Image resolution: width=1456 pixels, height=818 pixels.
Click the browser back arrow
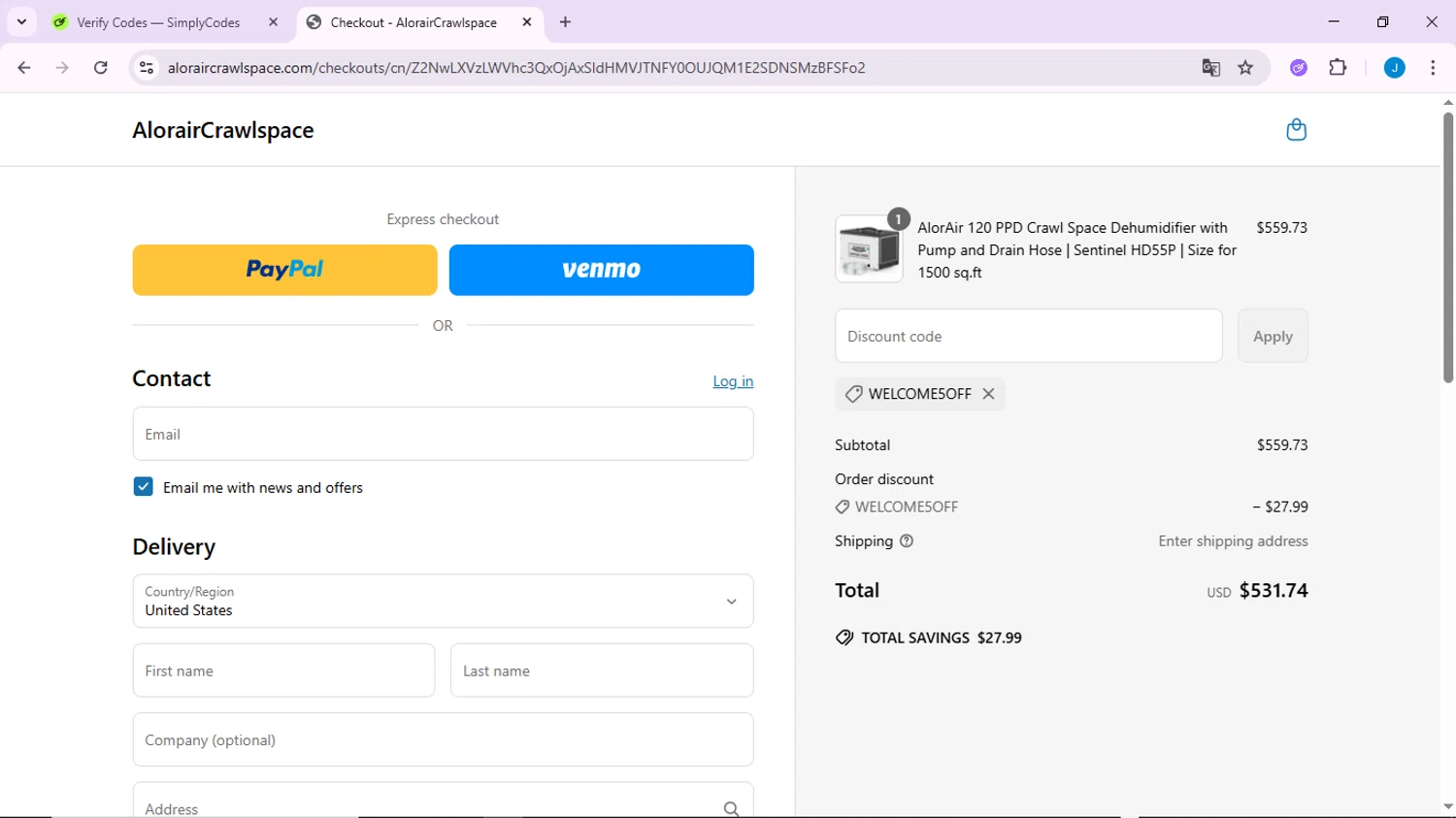[24, 68]
